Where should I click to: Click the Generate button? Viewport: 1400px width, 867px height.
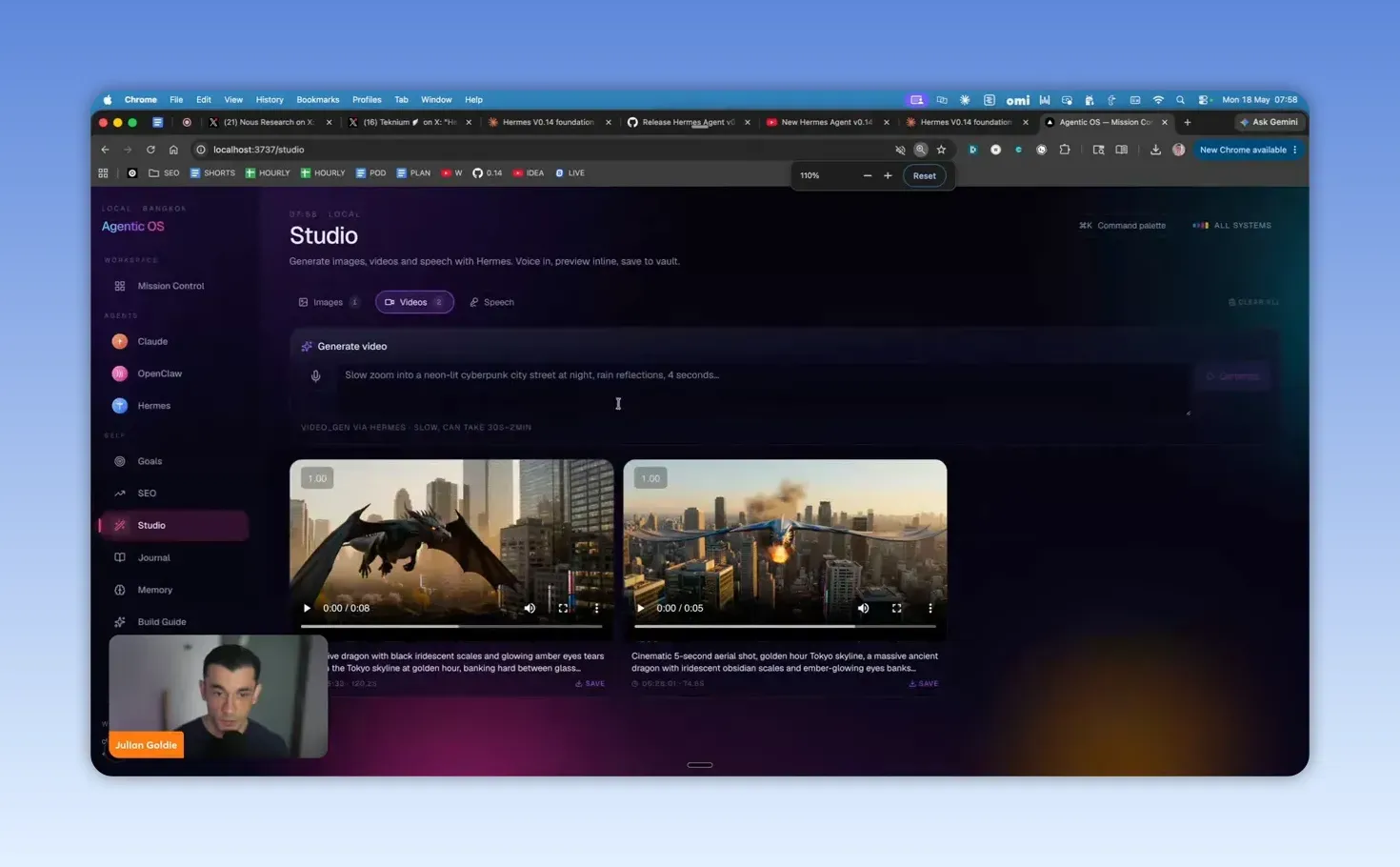pos(1234,376)
